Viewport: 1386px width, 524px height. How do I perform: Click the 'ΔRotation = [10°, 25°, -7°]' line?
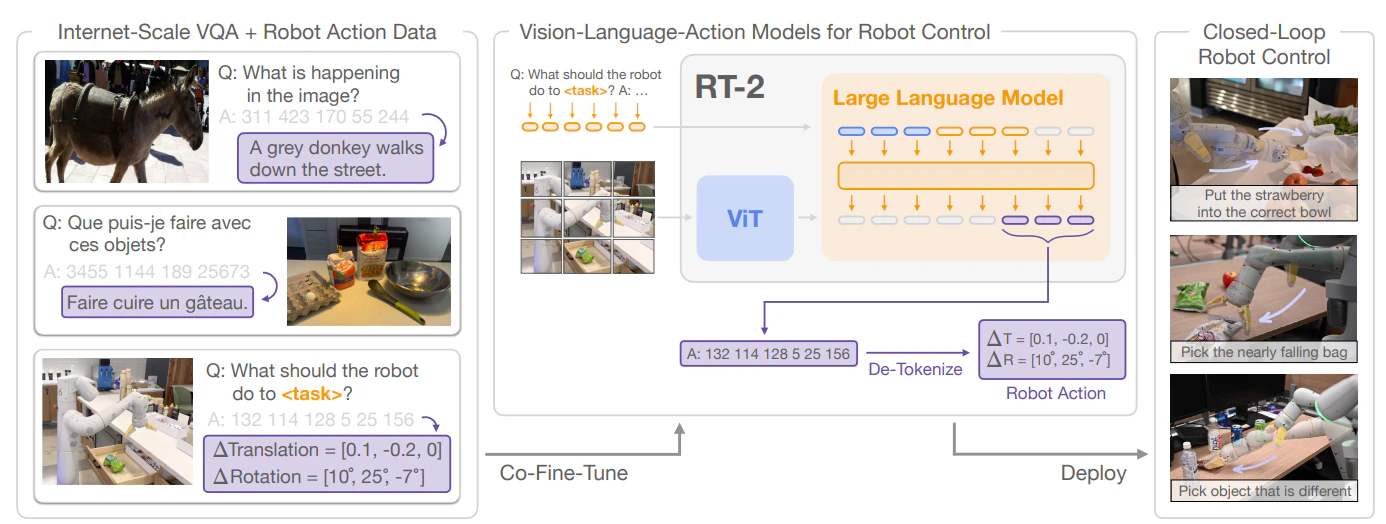(319, 477)
